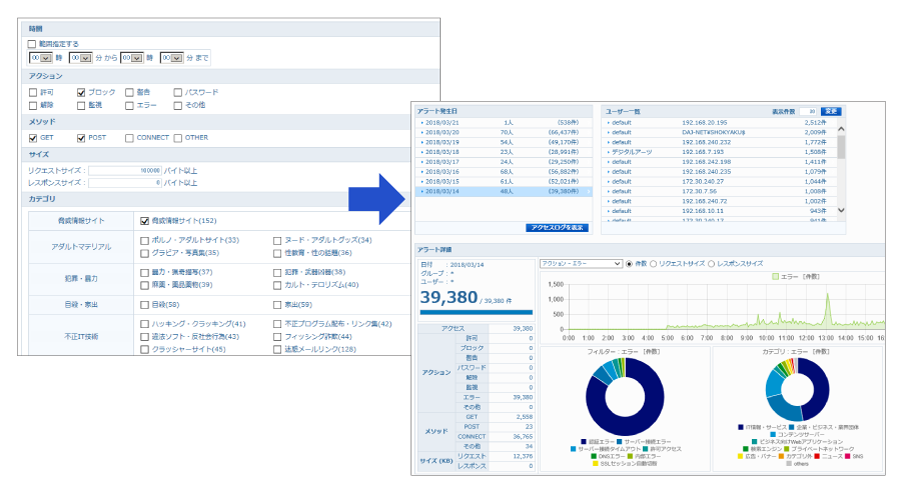Click the アクセスログを表示 button

(x=557, y=228)
